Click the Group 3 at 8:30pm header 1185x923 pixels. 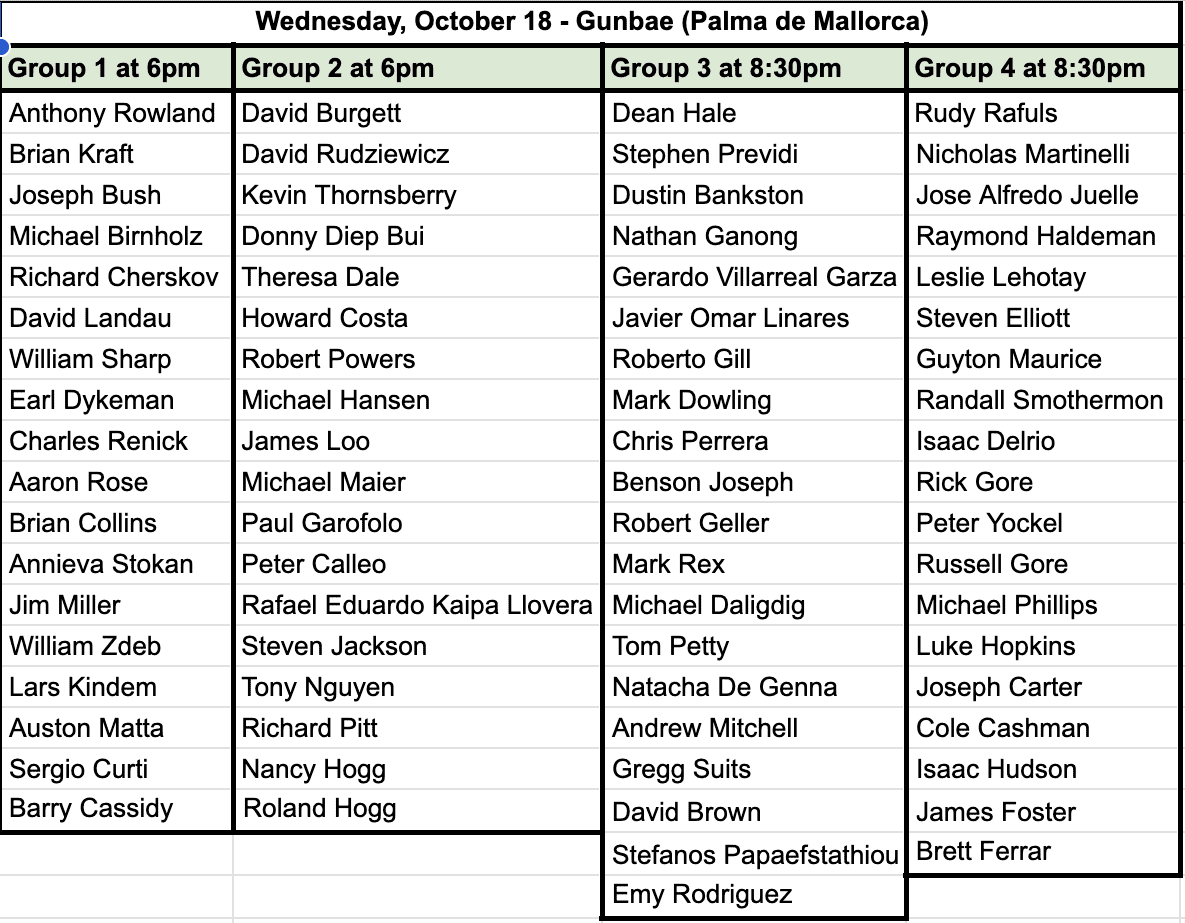click(754, 68)
